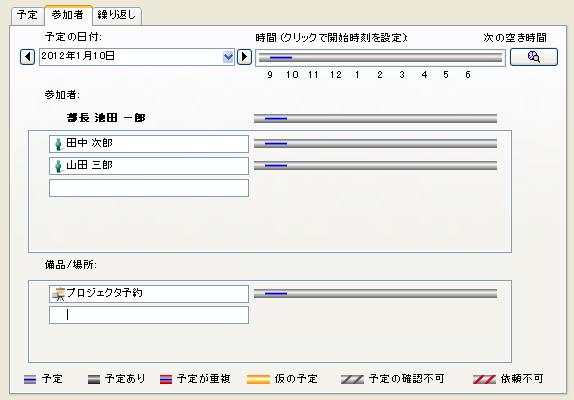Click the projector icon beside プロジェクタ予約
Screen dimensions: 574x400
pyautogui.click(x=58, y=294)
